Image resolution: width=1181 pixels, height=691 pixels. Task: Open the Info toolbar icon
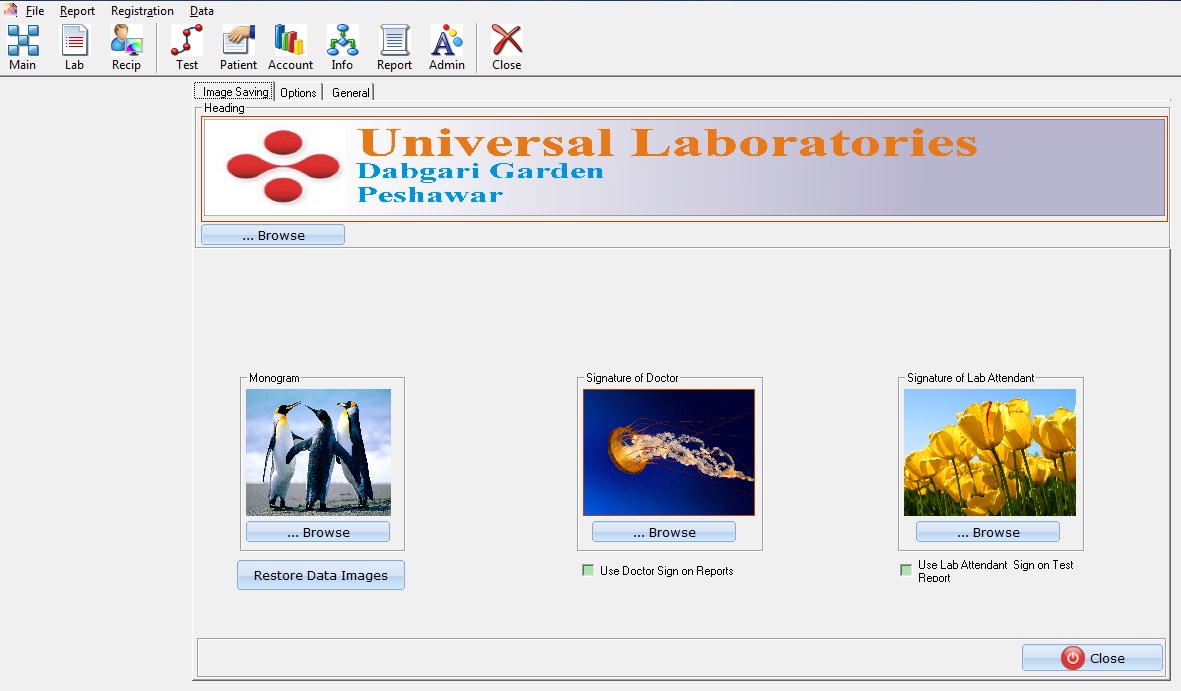[x=342, y=47]
